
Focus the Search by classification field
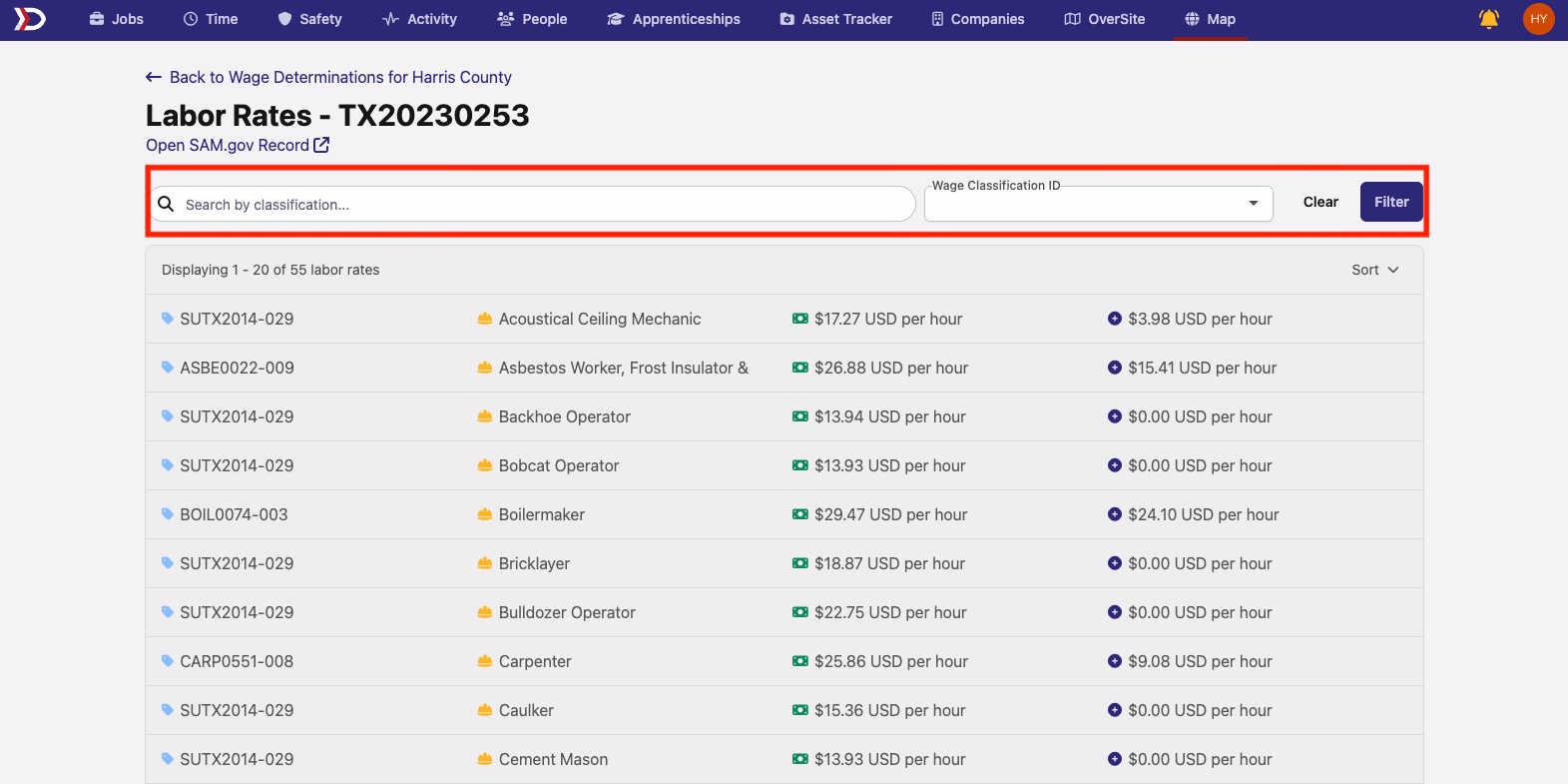533,204
